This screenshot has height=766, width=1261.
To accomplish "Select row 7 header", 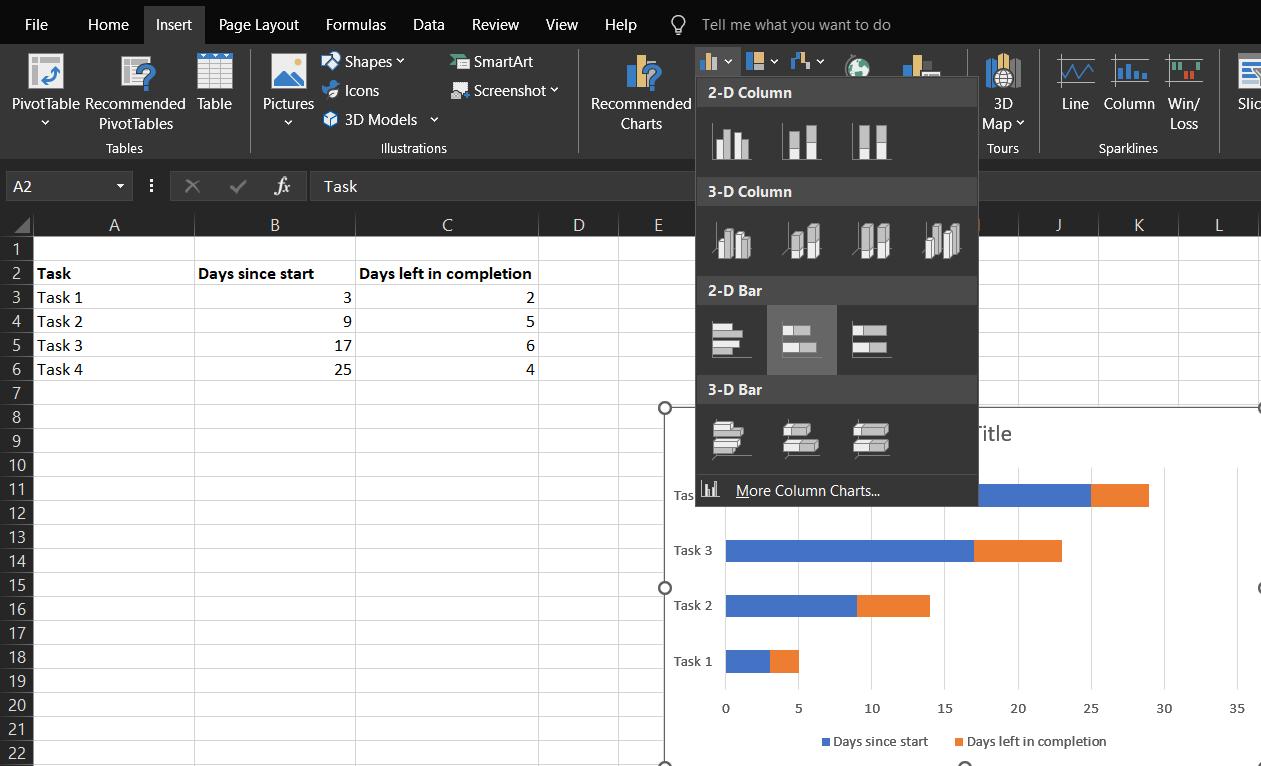I will tap(16, 393).
